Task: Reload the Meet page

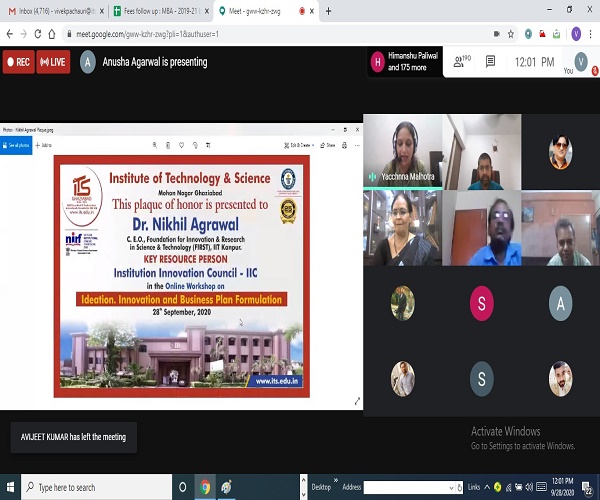Action: click(38, 34)
